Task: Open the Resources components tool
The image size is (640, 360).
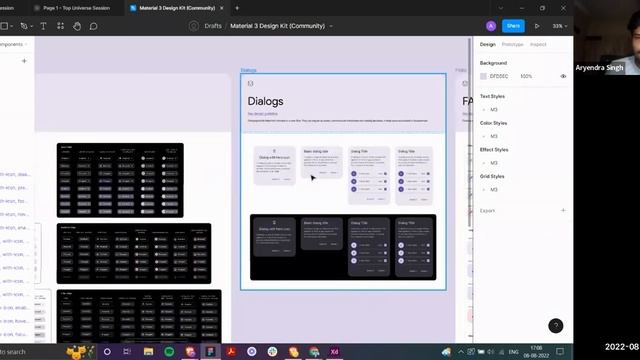Action: (60, 26)
